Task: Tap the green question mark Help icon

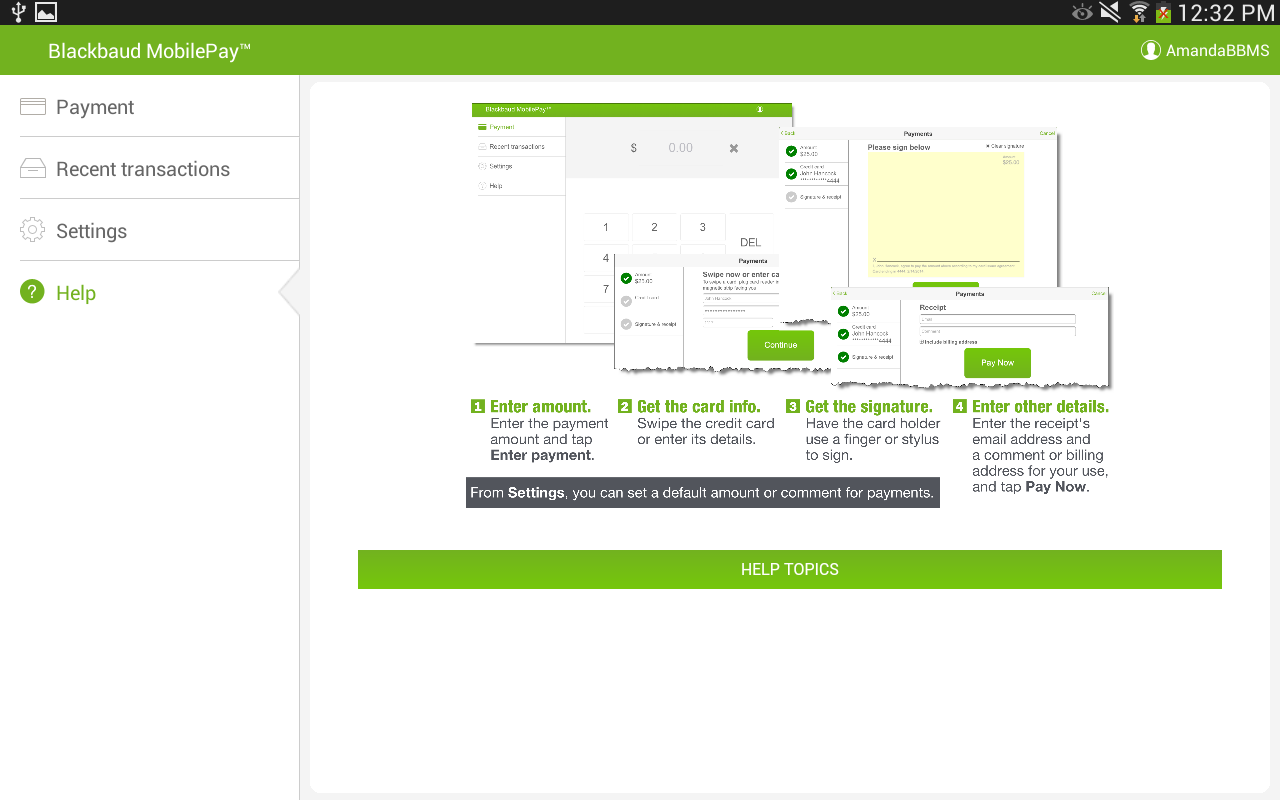Action: click(33, 292)
